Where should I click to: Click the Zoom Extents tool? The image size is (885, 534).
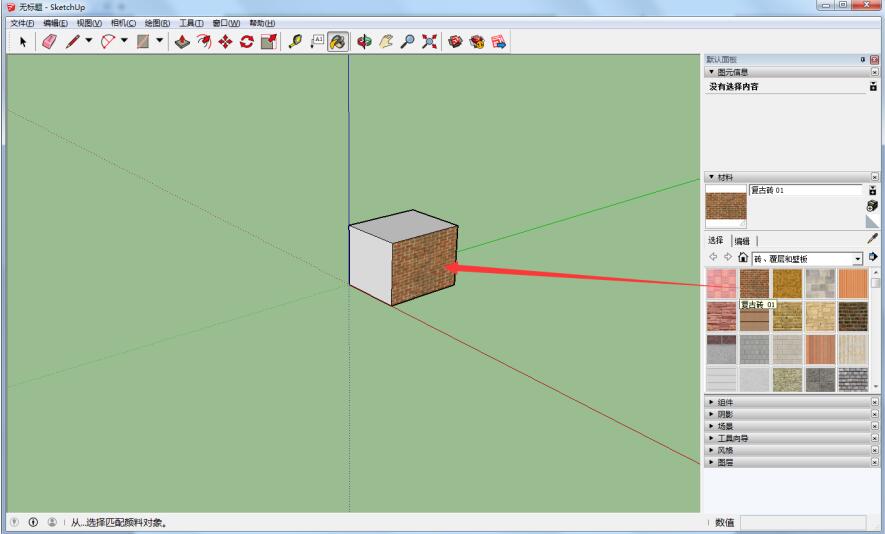point(430,41)
